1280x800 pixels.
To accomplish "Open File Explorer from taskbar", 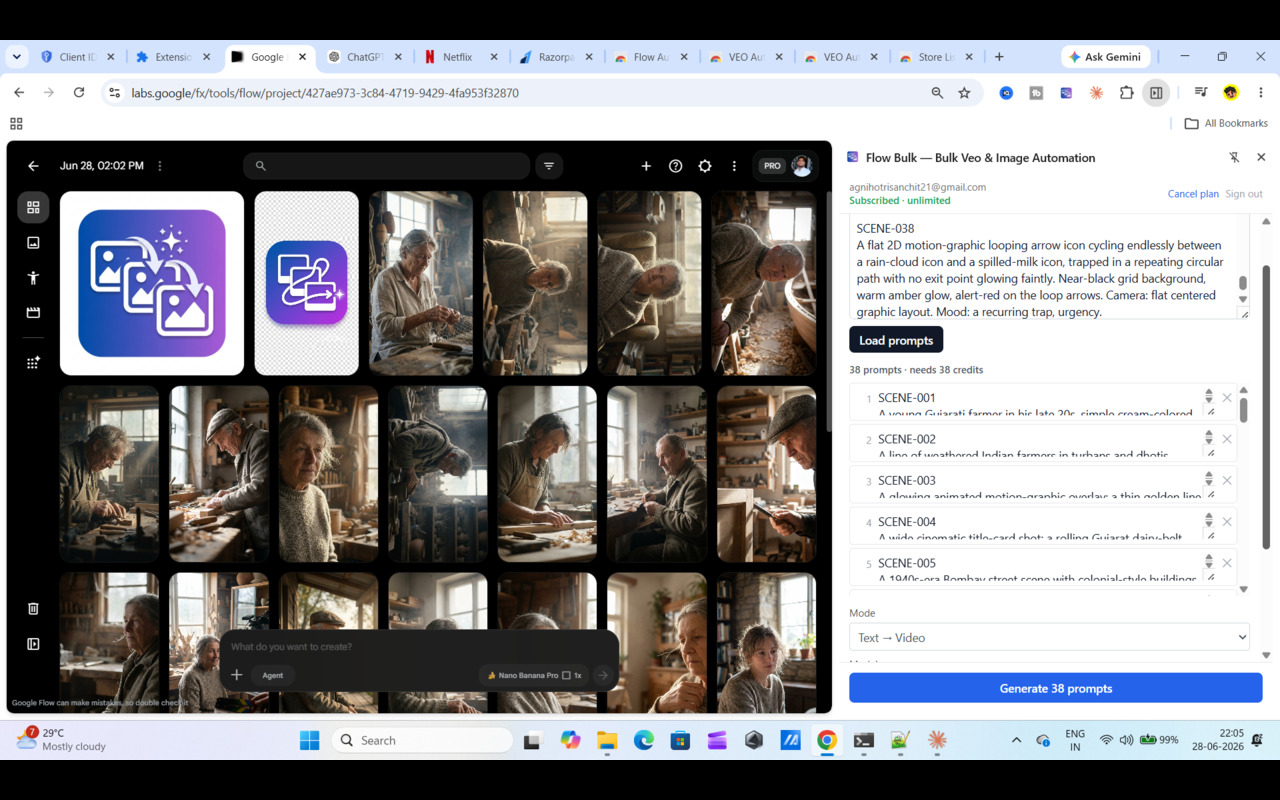I will coord(607,740).
